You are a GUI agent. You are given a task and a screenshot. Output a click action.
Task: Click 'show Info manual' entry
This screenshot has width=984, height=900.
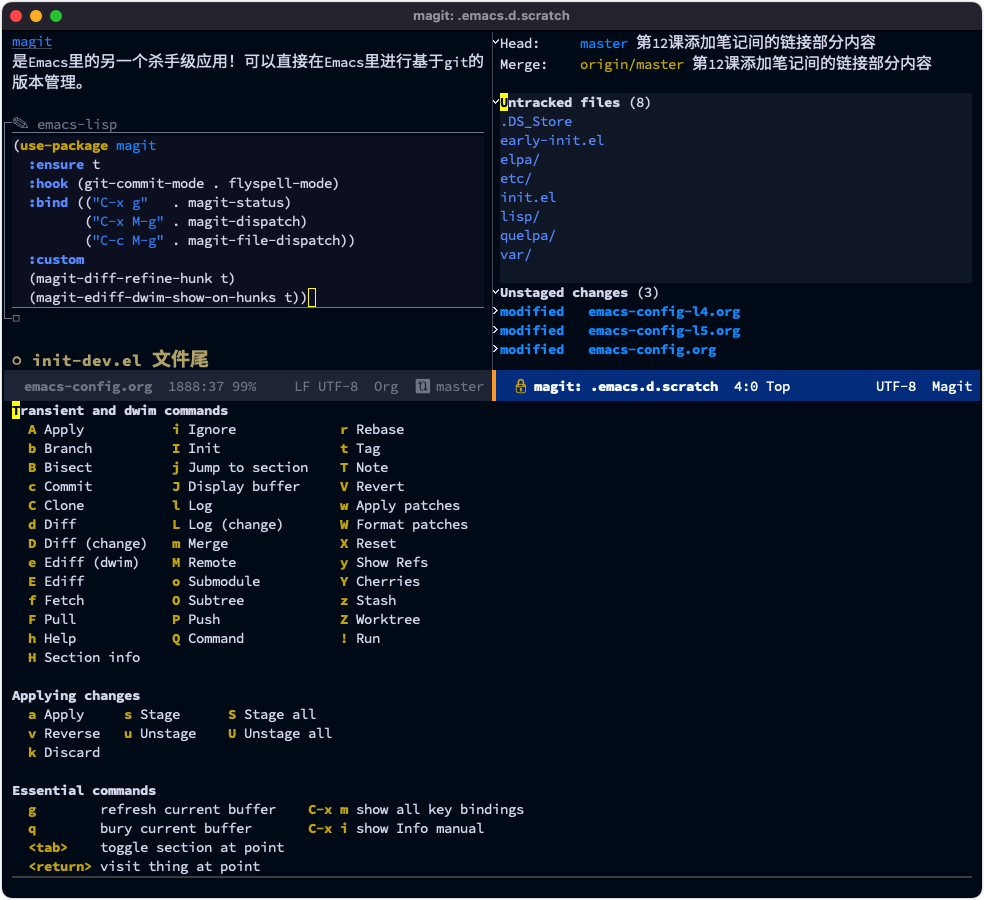[420, 828]
